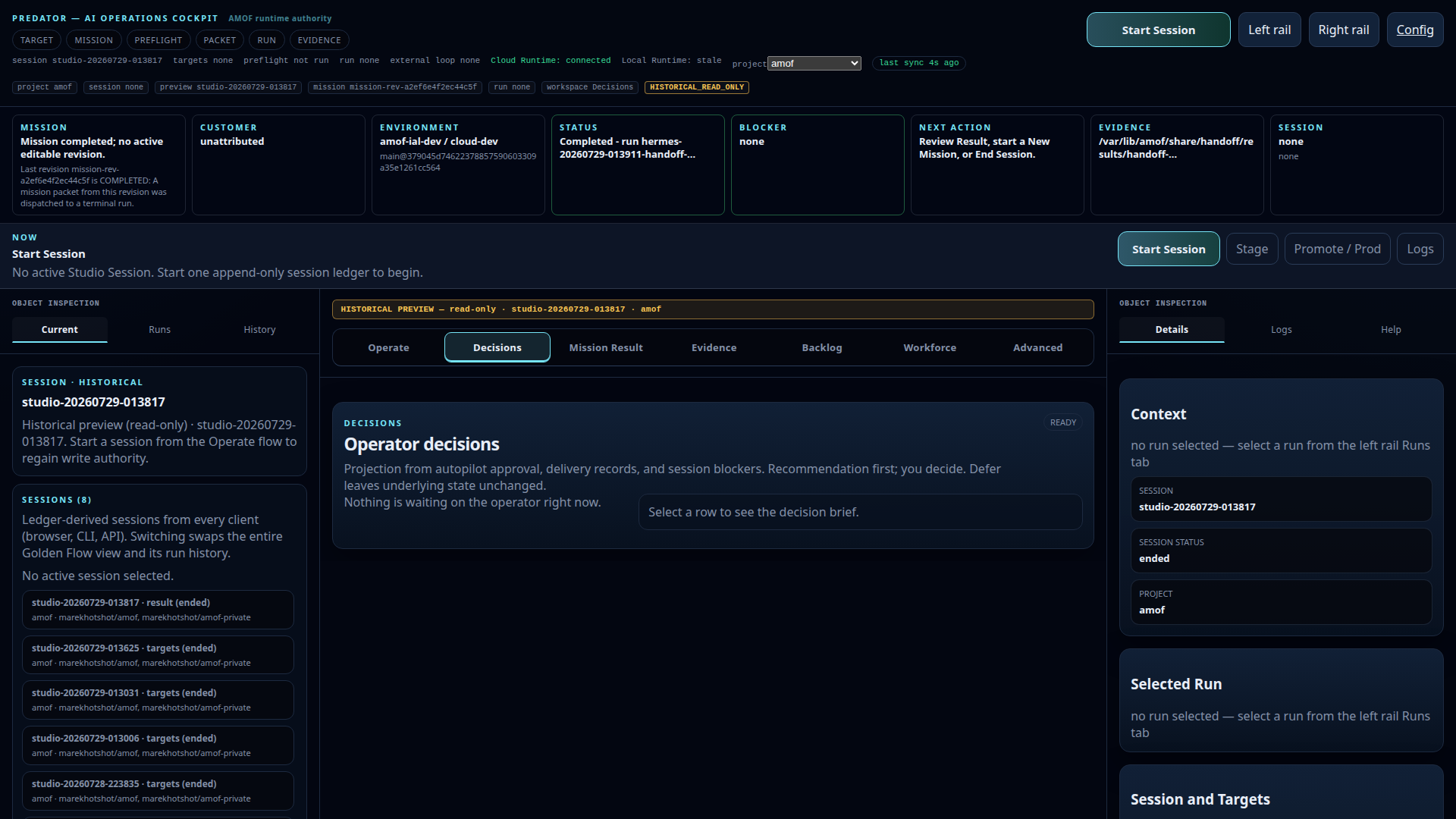This screenshot has height=819, width=1456.
Task: Open the Mission Result tab
Action: [x=605, y=347]
